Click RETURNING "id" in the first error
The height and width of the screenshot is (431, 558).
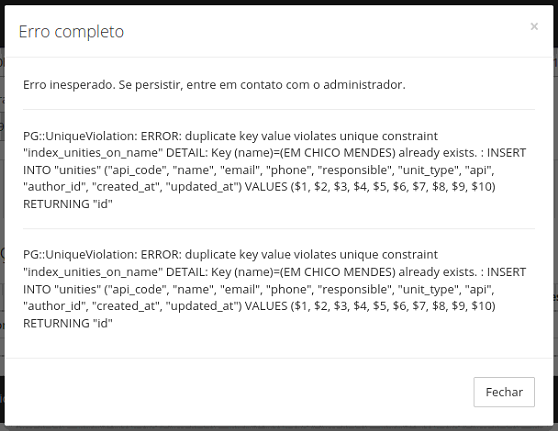(x=68, y=204)
